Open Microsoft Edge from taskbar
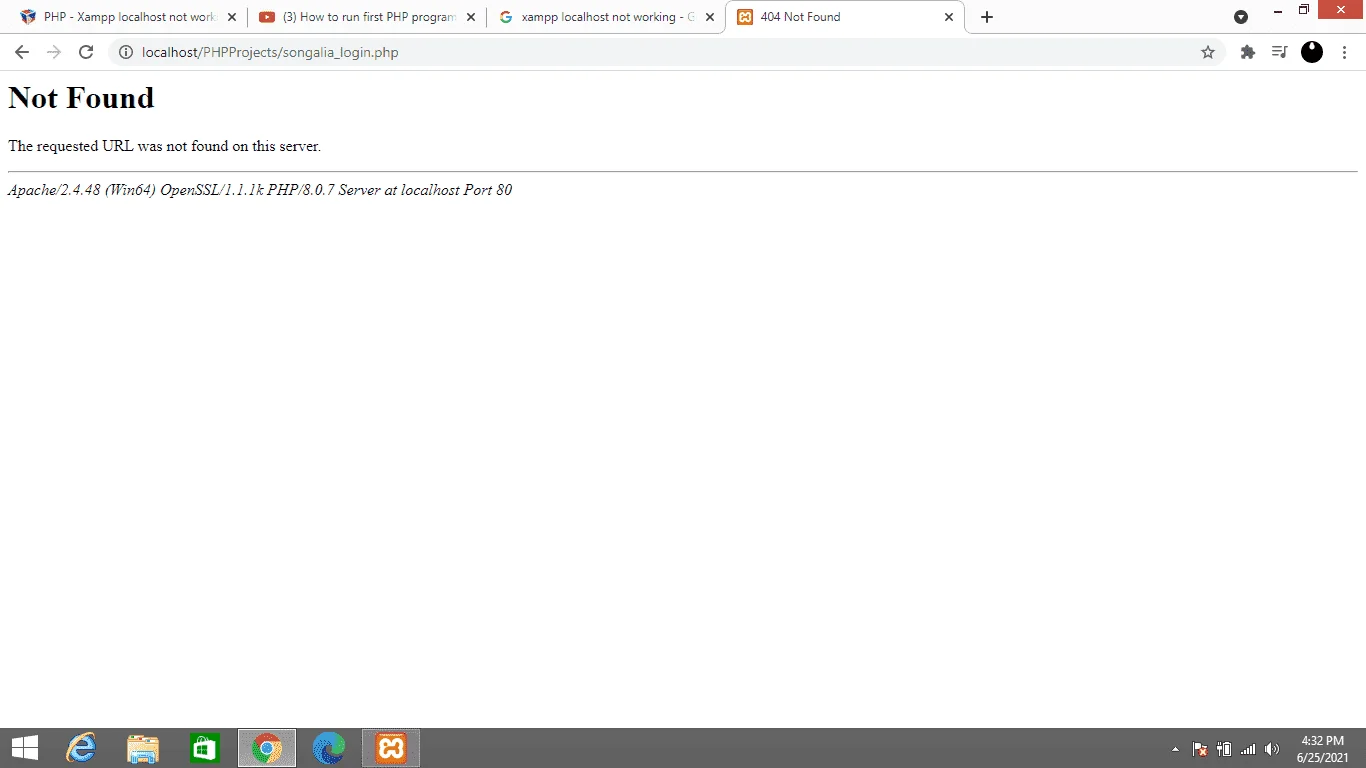 (x=329, y=748)
